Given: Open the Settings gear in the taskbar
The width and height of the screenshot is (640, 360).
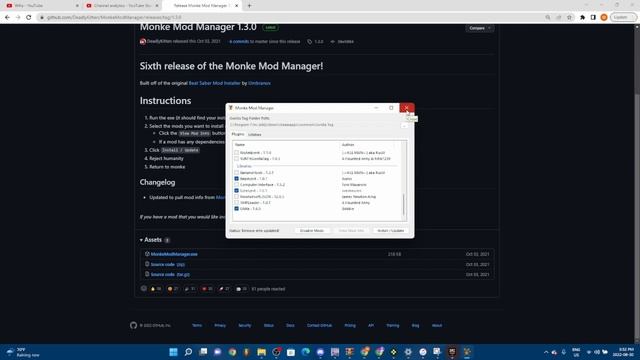Looking at the screenshot, I should pos(408,352).
